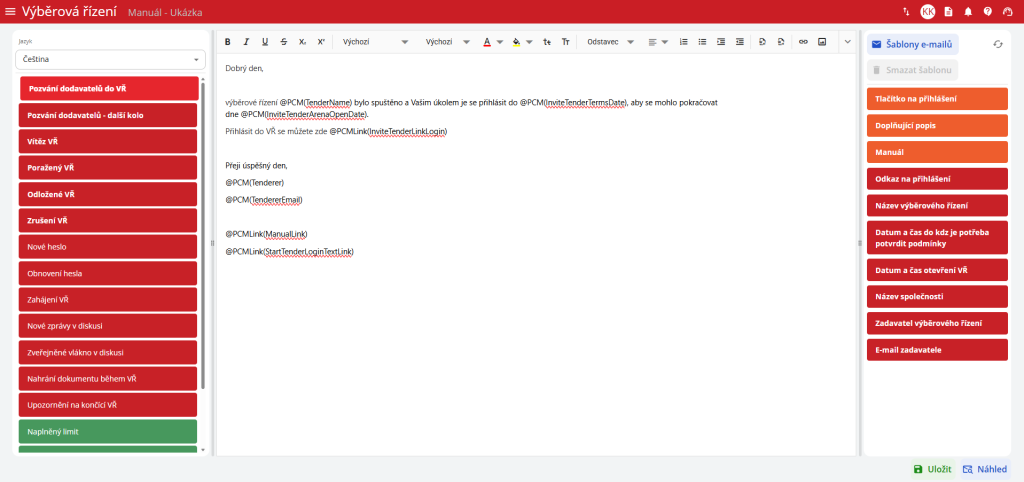Toggle strikethrough formatting
Screen dimensions: 1024x482
tap(284, 42)
